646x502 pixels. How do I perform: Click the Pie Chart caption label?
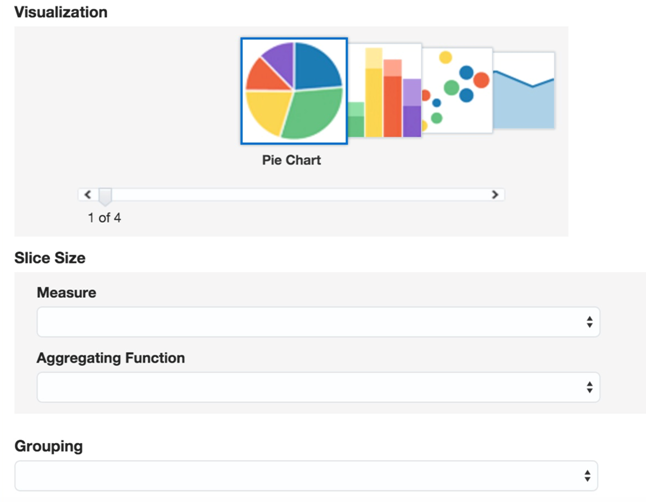point(291,160)
